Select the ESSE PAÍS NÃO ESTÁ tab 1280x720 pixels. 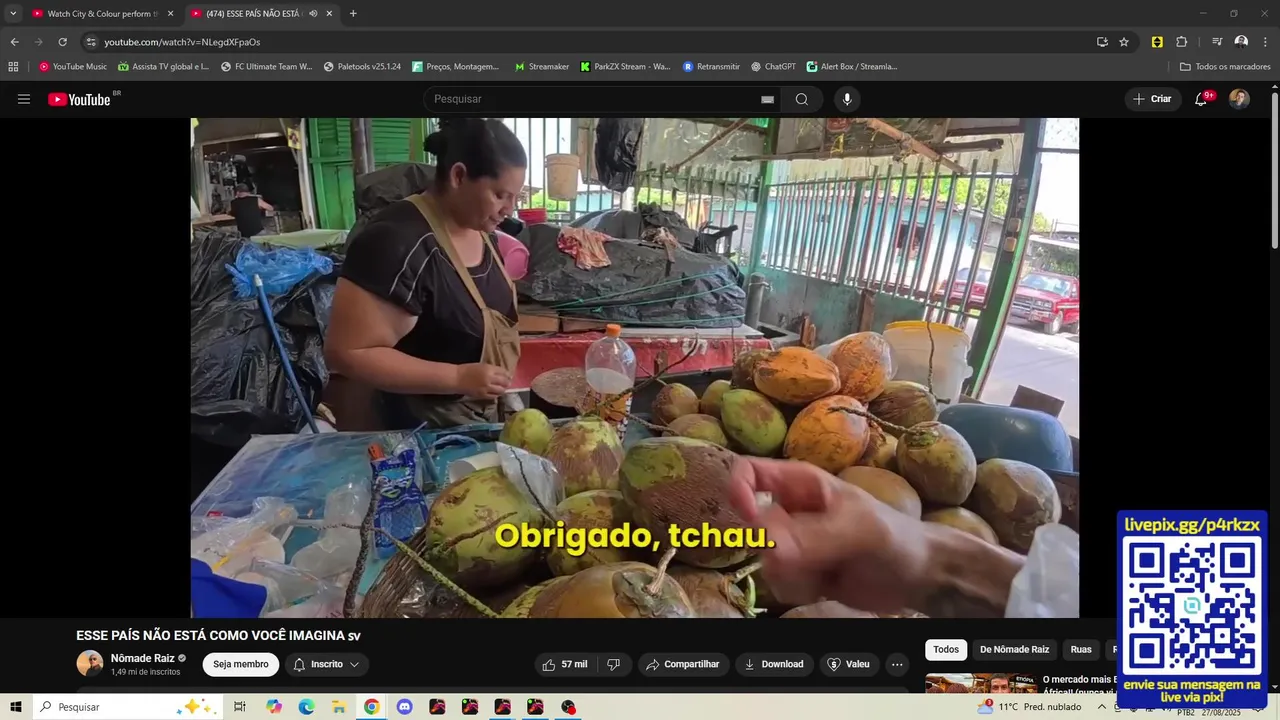click(x=262, y=14)
